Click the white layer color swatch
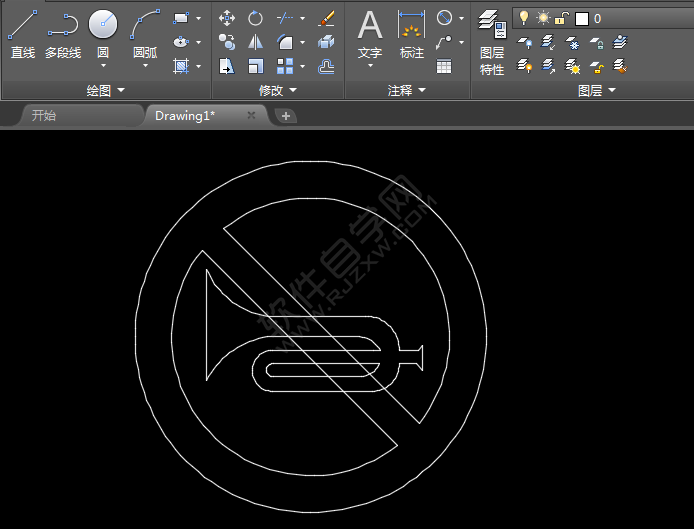This screenshot has height=529, width=694. pos(581,18)
